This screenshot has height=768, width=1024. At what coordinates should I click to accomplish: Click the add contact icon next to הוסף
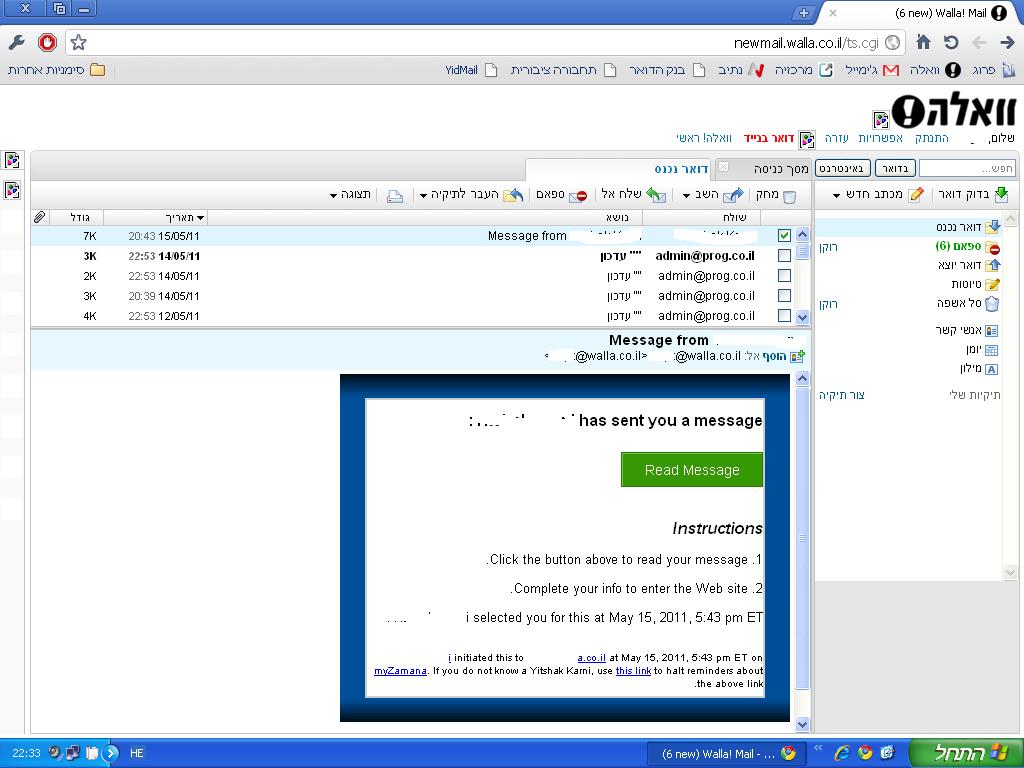(797, 357)
